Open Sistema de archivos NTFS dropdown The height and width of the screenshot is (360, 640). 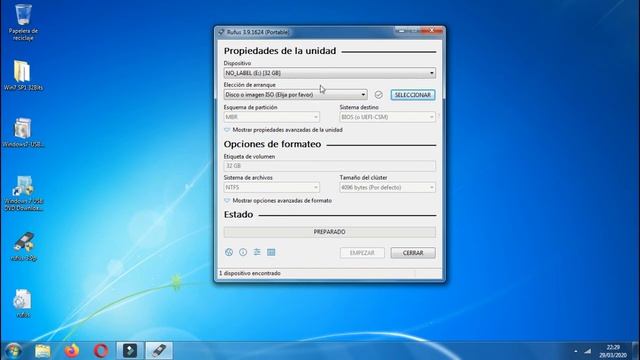[271, 187]
